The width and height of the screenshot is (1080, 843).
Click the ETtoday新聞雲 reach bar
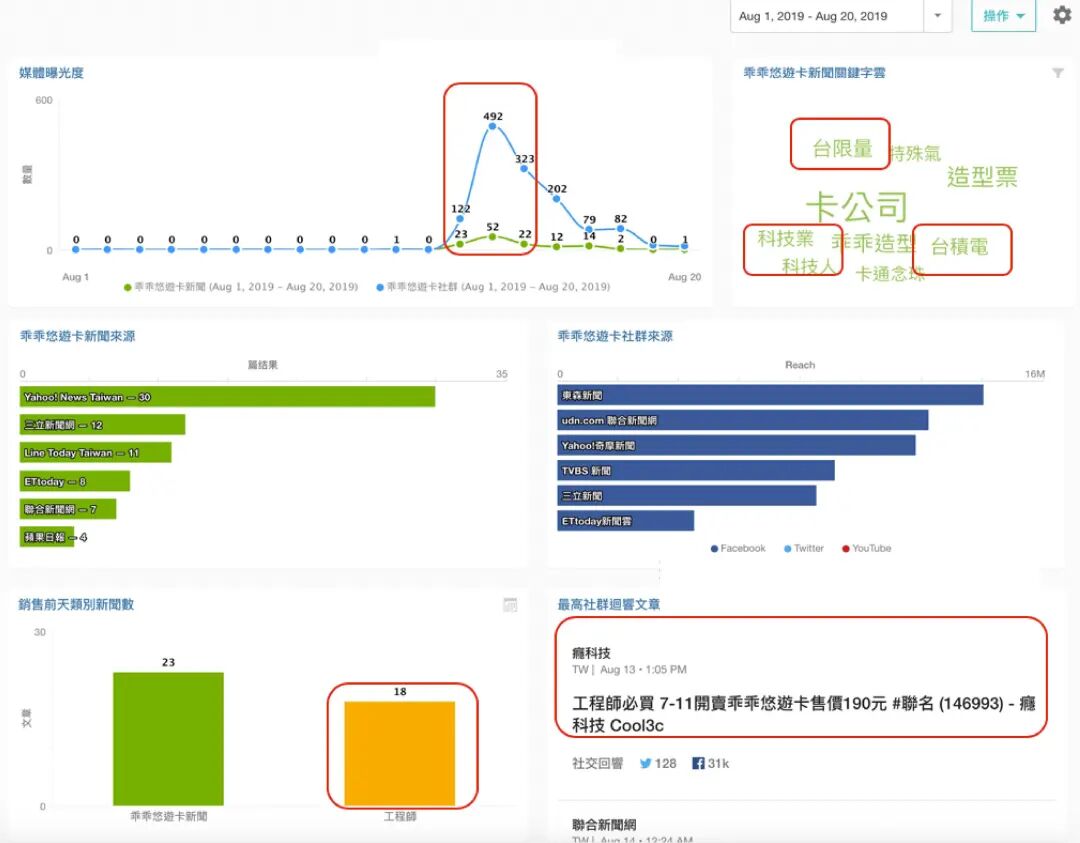pos(625,521)
